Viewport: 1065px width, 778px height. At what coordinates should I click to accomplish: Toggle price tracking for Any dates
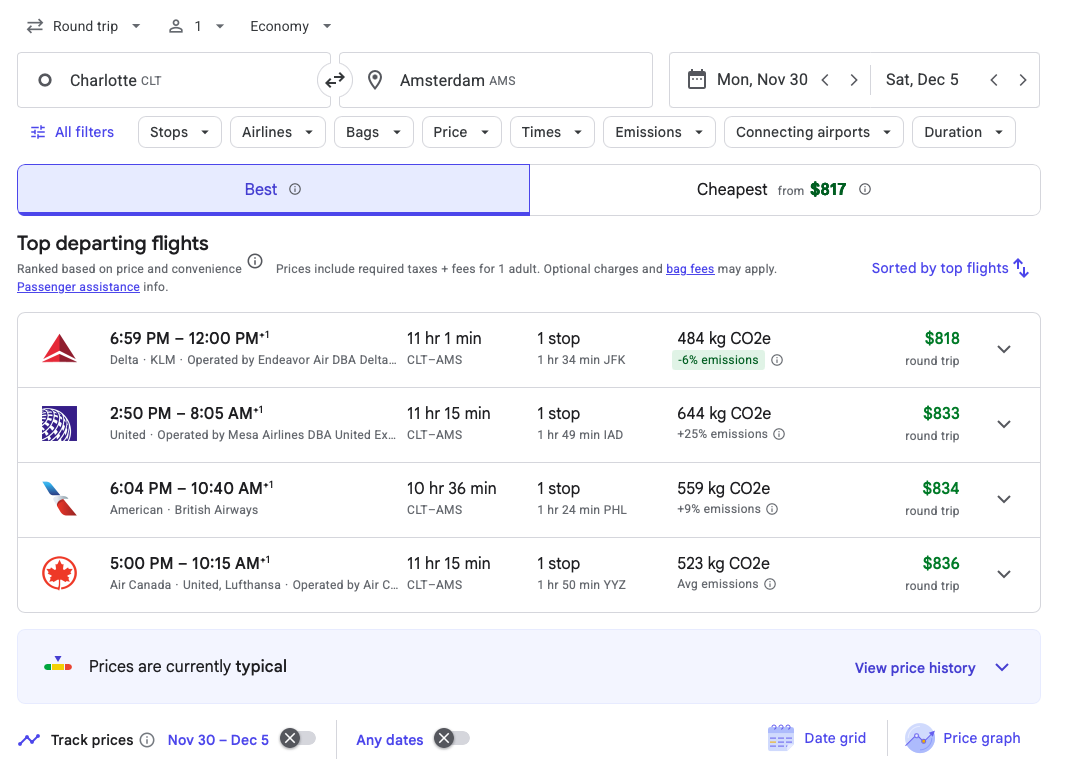pos(452,738)
